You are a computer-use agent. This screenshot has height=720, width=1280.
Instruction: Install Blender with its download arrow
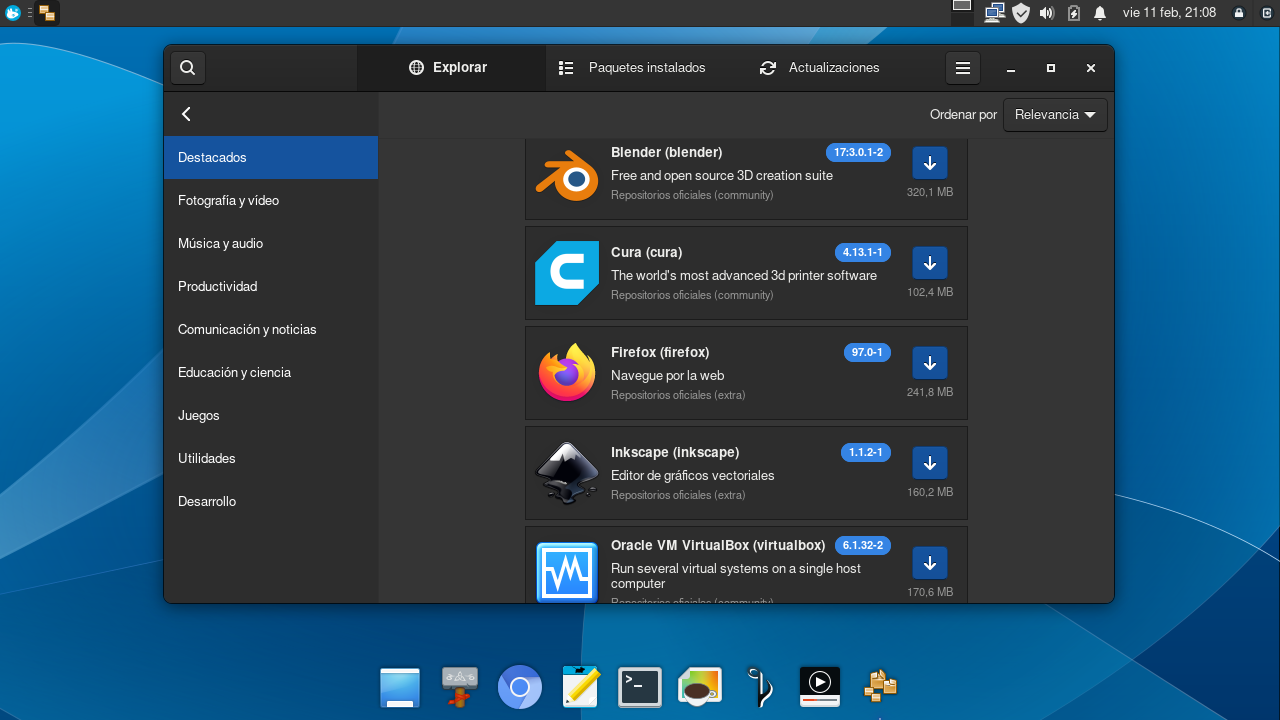(930, 163)
